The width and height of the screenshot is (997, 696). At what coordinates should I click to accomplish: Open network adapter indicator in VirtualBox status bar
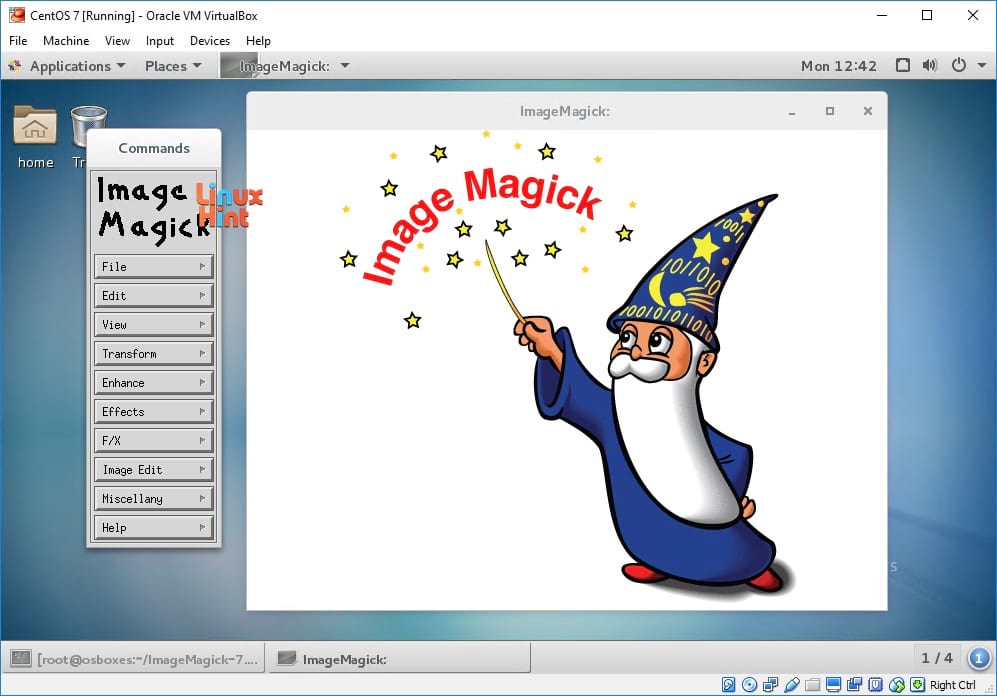(x=771, y=685)
